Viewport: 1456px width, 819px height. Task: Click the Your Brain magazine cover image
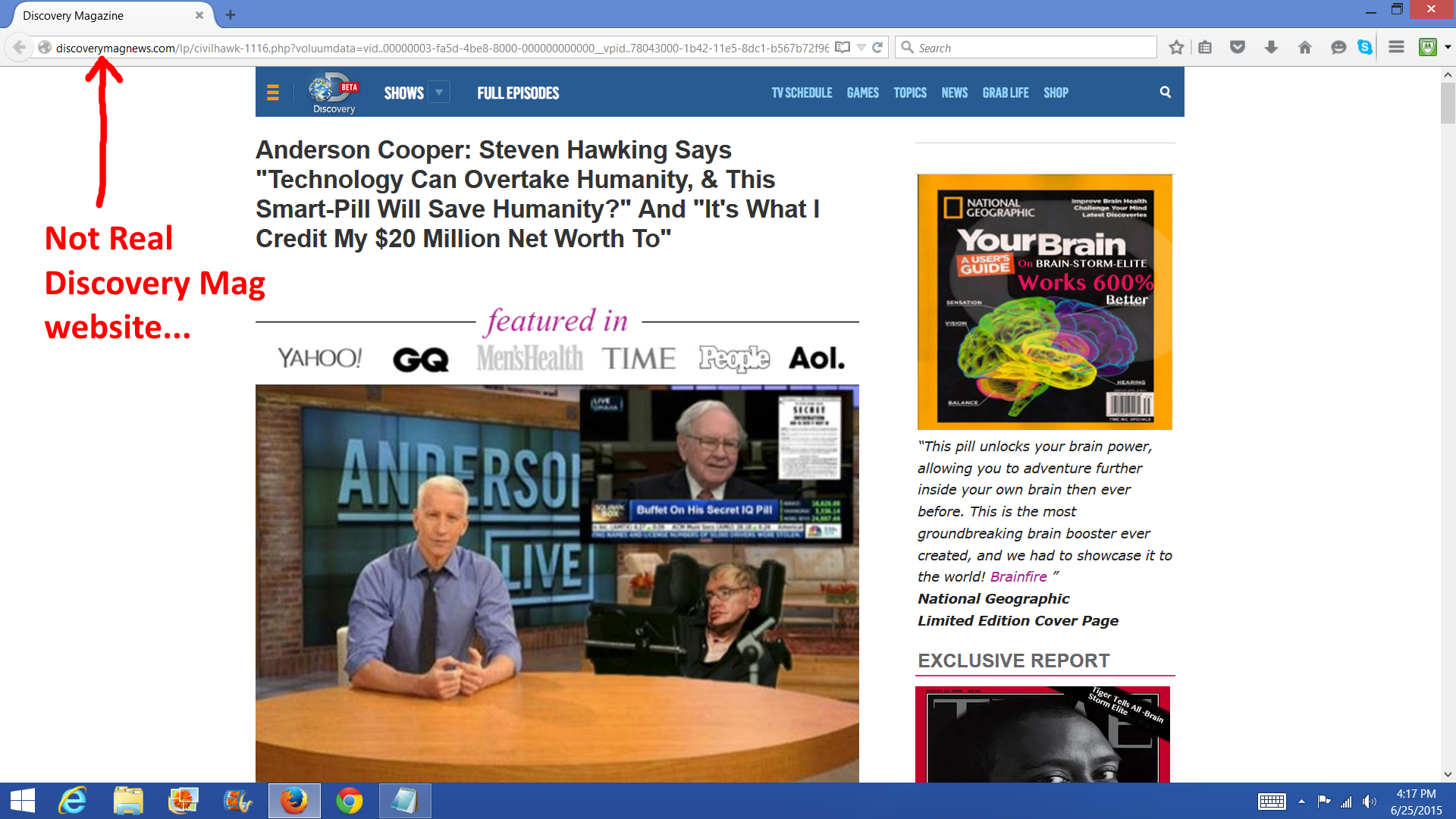coord(1045,302)
